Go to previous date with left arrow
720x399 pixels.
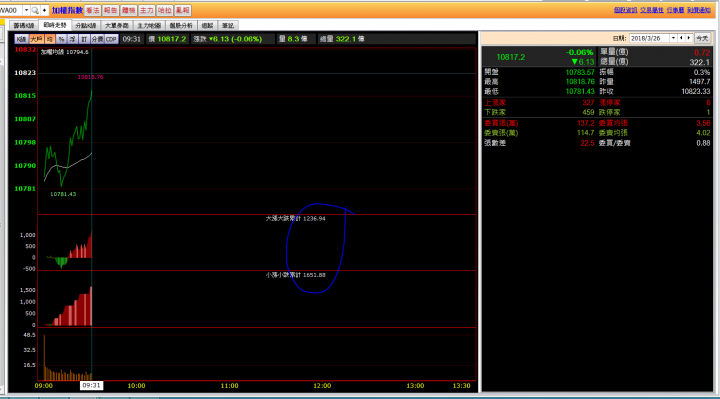tap(681, 38)
